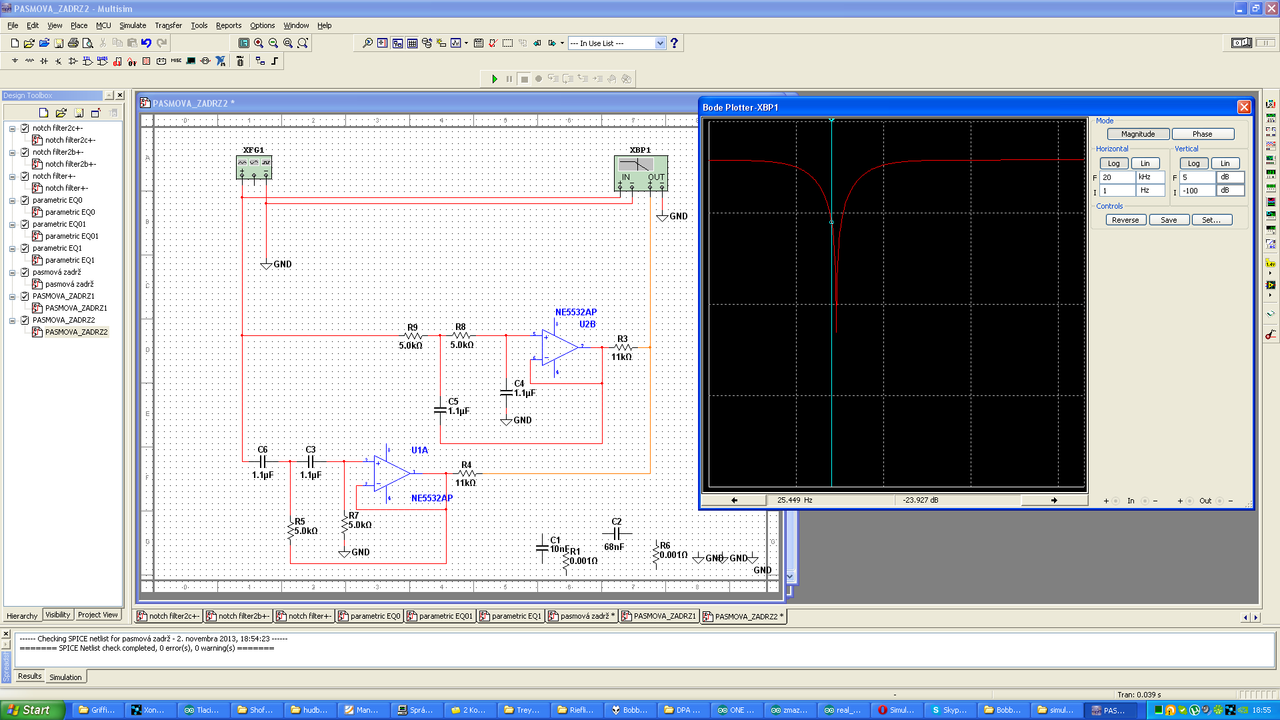This screenshot has width=1280, height=720.
Task: Collapse the pasmová zadrž tree node
Action: [12, 272]
